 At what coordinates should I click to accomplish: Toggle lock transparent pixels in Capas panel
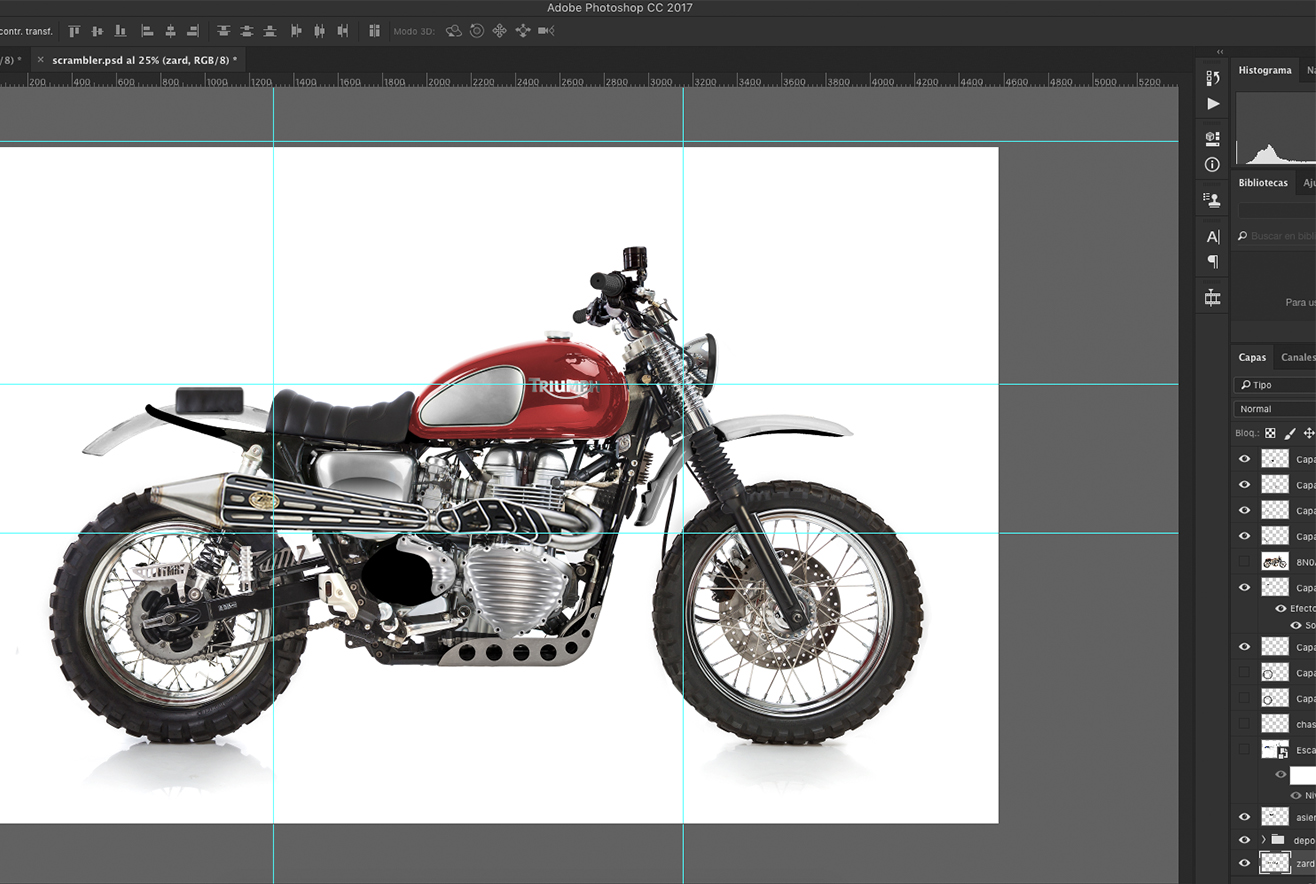1270,434
